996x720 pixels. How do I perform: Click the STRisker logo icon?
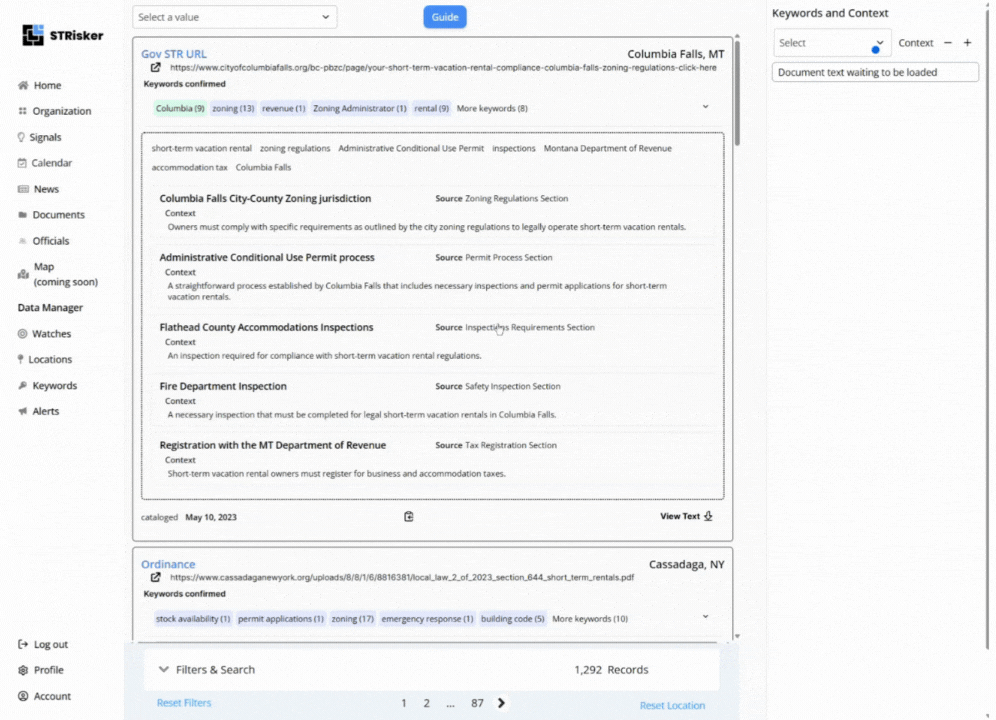pos(33,35)
